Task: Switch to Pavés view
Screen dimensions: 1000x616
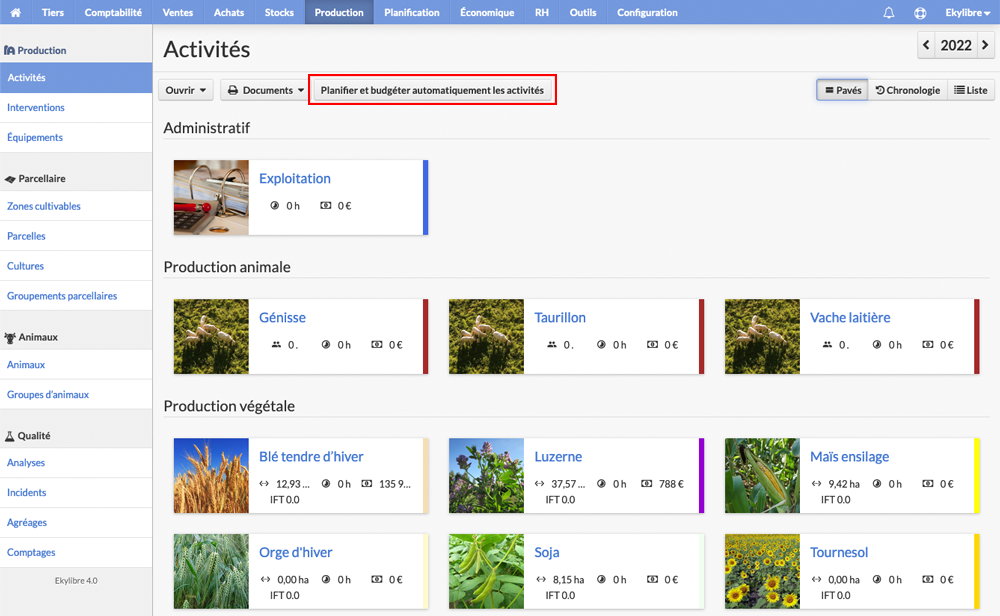Action: click(x=842, y=90)
